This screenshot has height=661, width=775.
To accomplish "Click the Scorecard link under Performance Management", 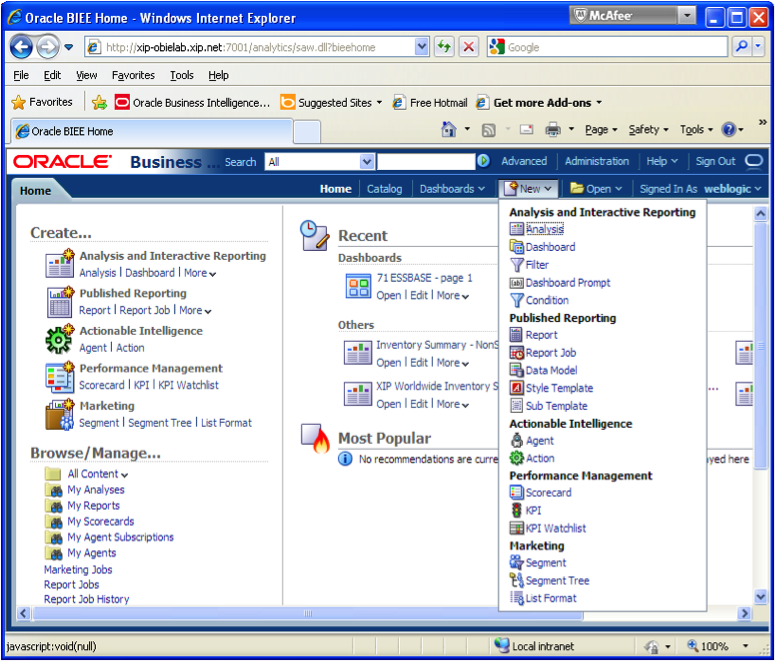I will click(x=102, y=385).
